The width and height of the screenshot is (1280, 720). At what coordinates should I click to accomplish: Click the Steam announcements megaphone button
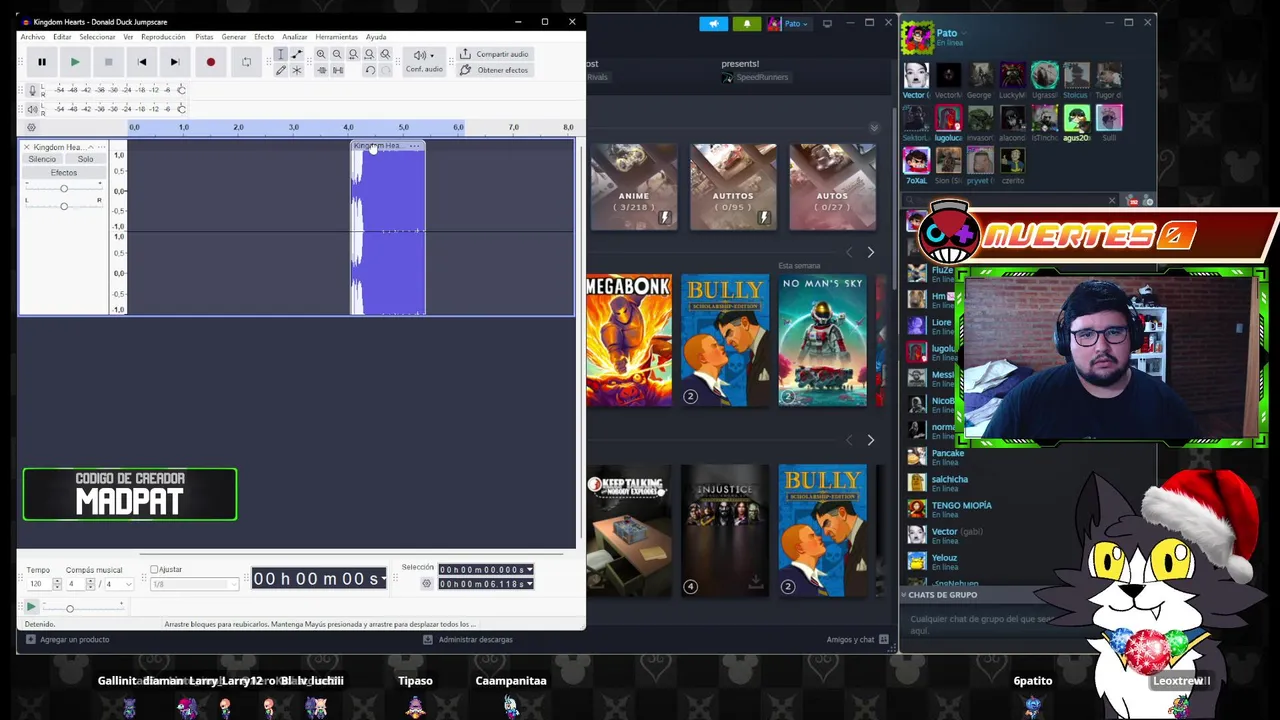click(713, 24)
